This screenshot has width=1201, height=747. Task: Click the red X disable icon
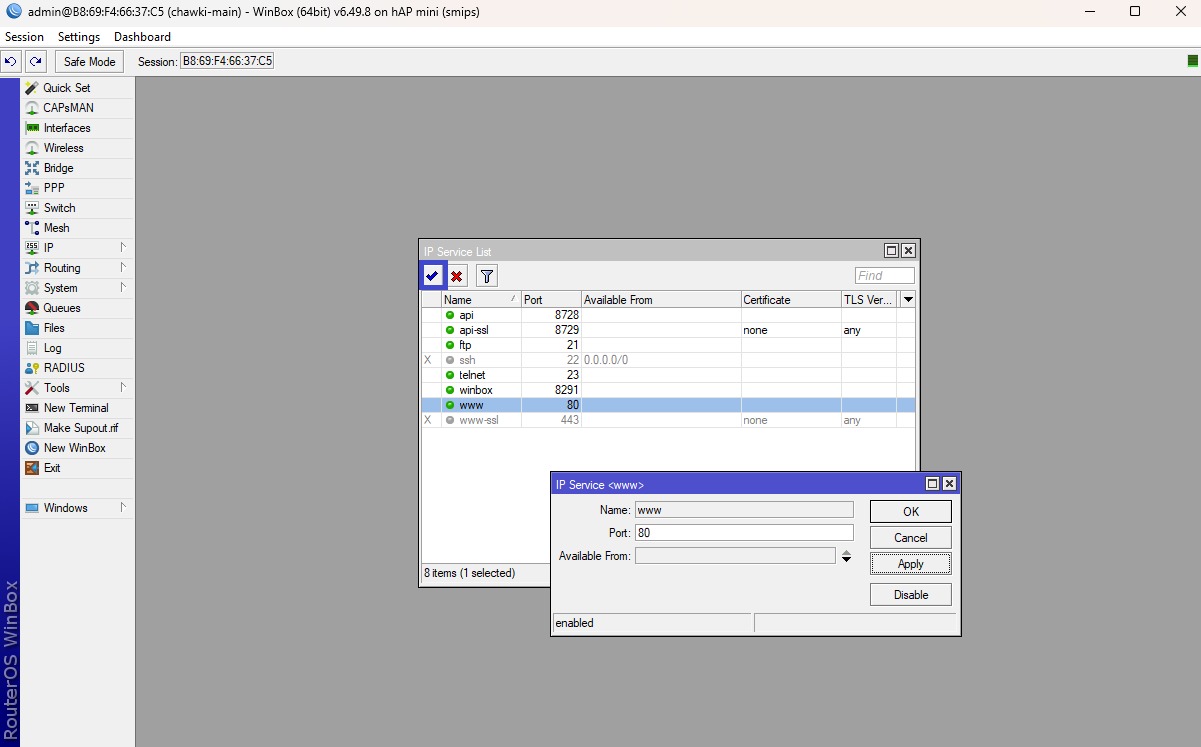(x=457, y=276)
